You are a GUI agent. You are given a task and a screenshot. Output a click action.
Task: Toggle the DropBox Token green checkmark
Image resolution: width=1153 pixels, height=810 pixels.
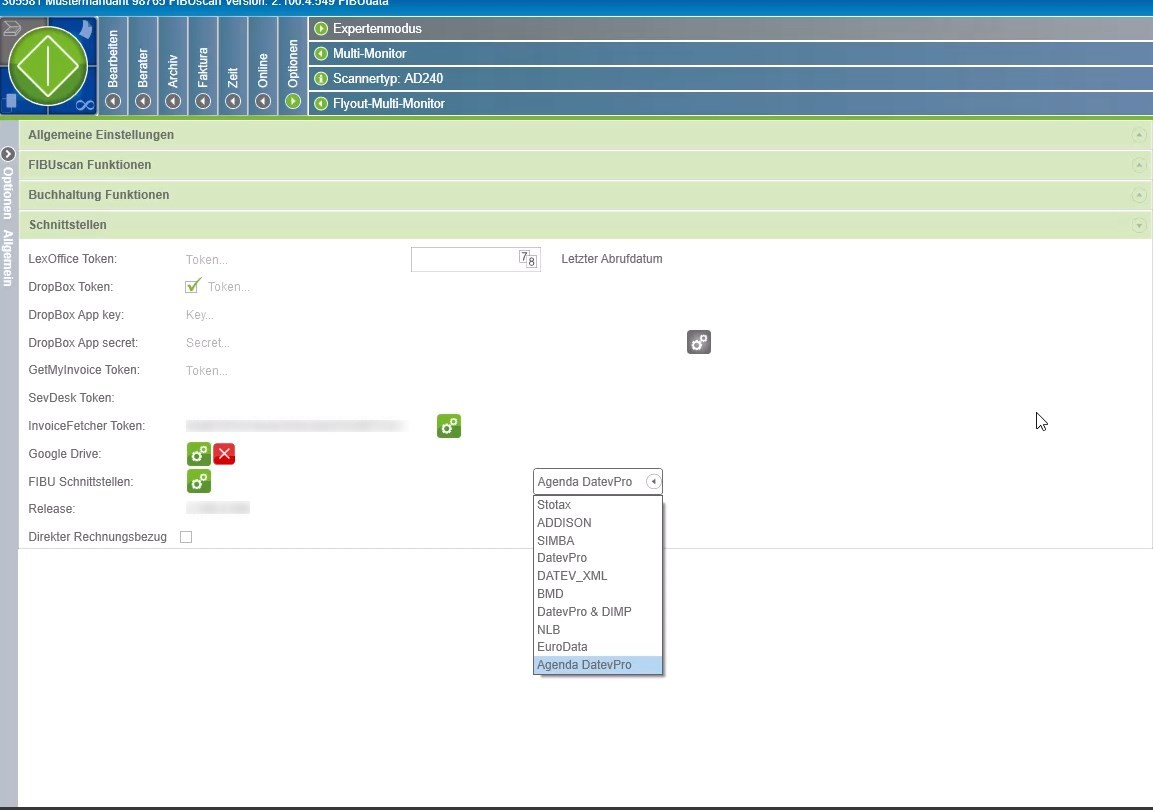tap(194, 286)
